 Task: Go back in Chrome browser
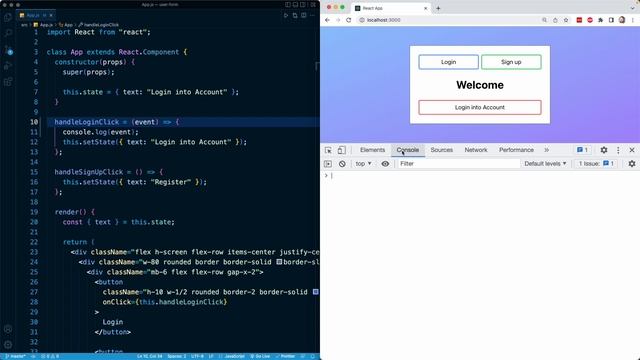327,20
